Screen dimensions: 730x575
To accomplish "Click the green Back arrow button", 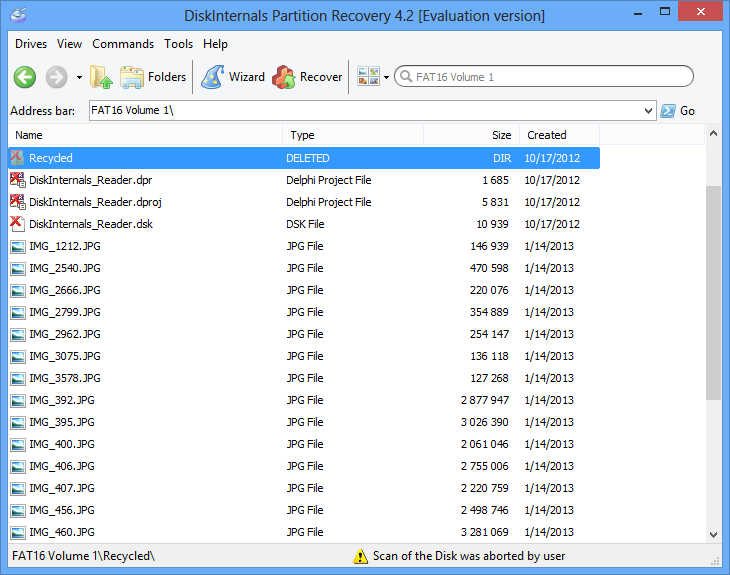I will click(x=25, y=77).
